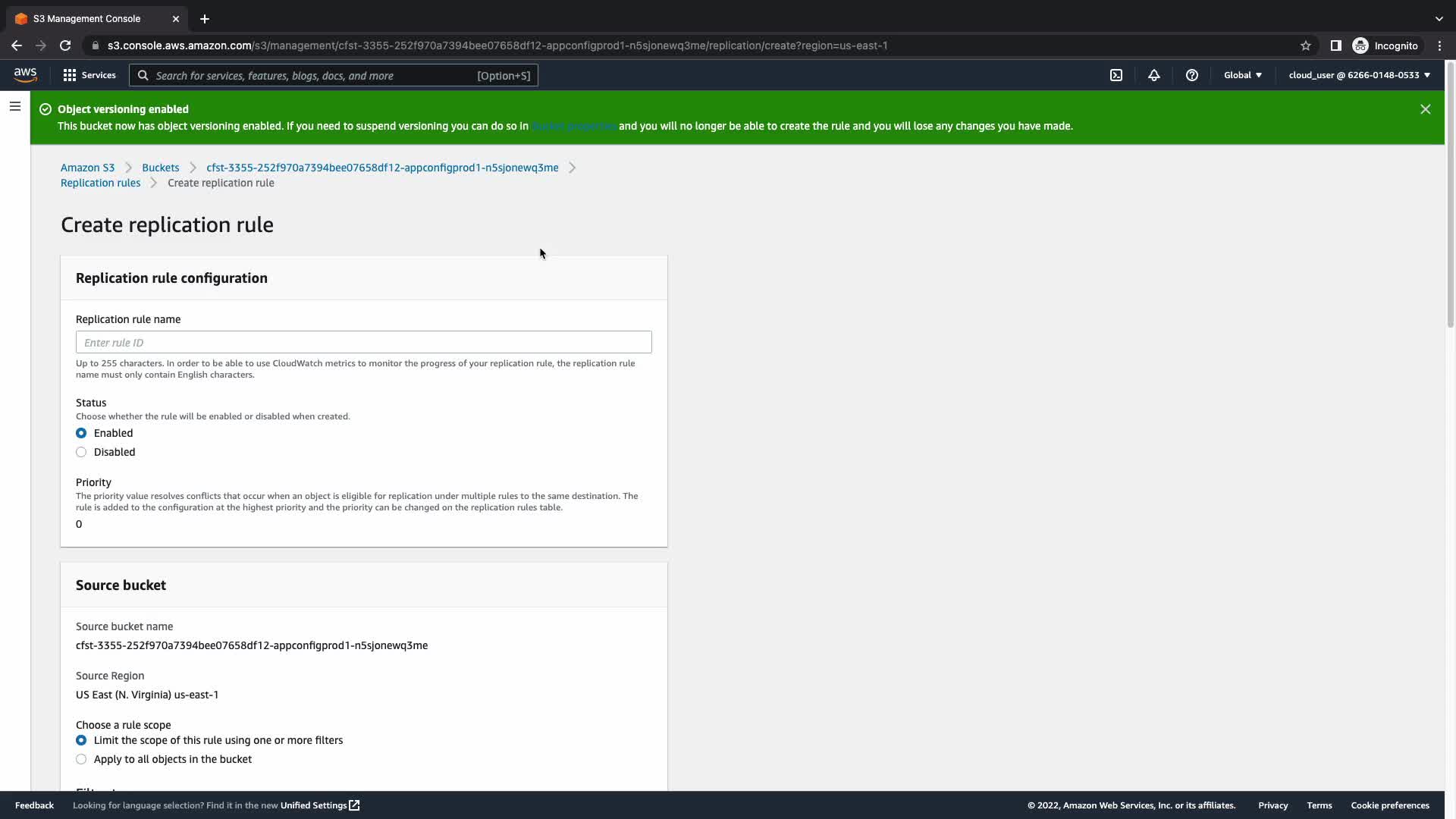Bookmark this page with star icon
Image resolution: width=1456 pixels, height=819 pixels.
pyautogui.click(x=1305, y=45)
